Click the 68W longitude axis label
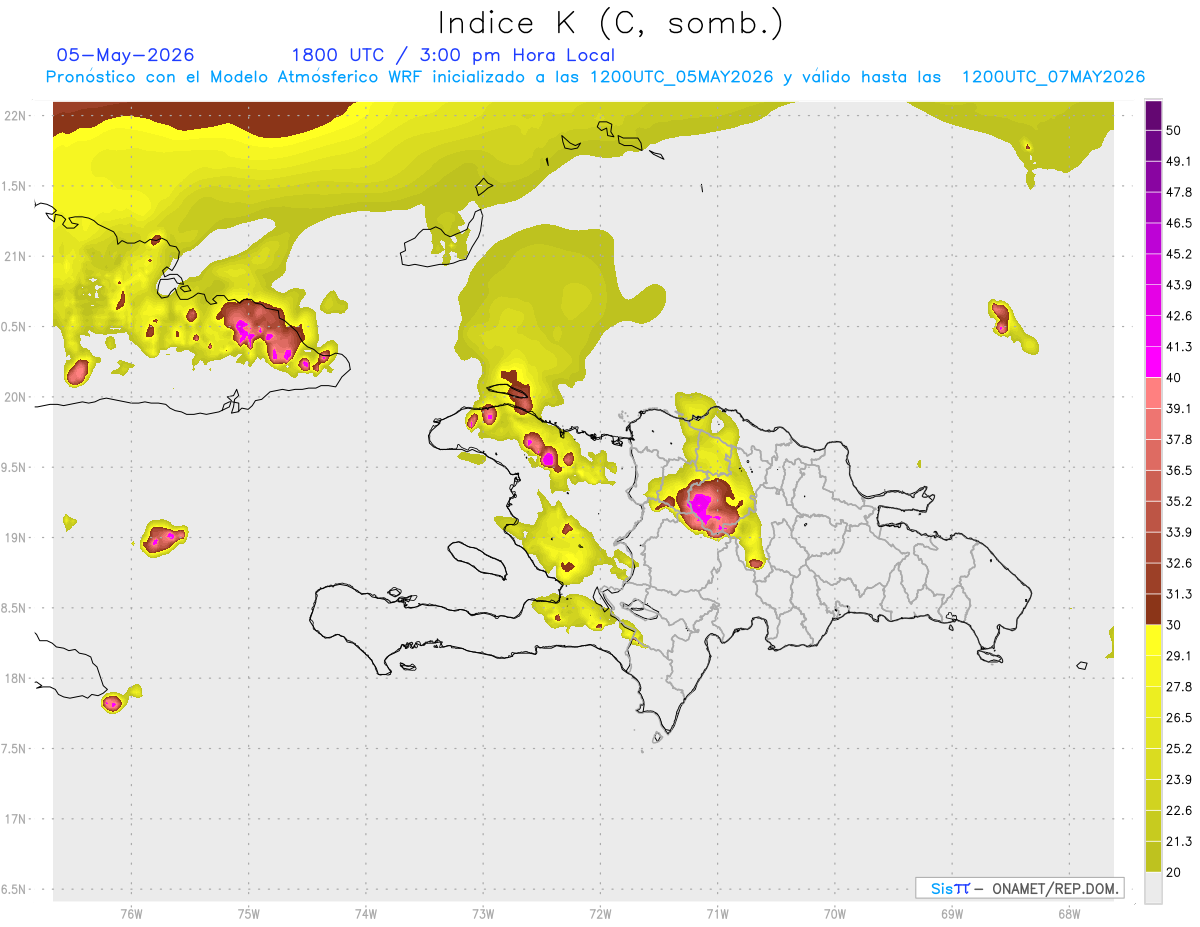 click(1068, 913)
